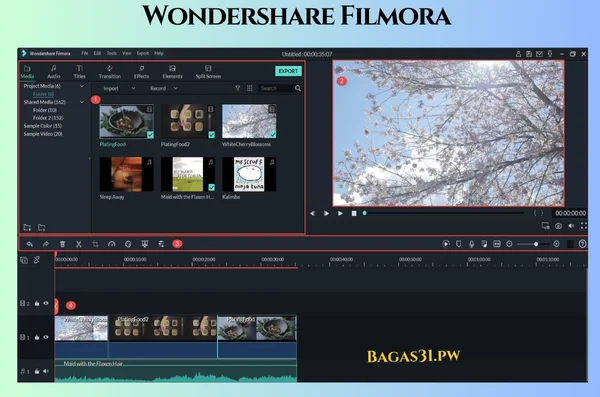Click the Delete trash icon in toolbar
Screen dimensions: 600x397
[x=62, y=244]
